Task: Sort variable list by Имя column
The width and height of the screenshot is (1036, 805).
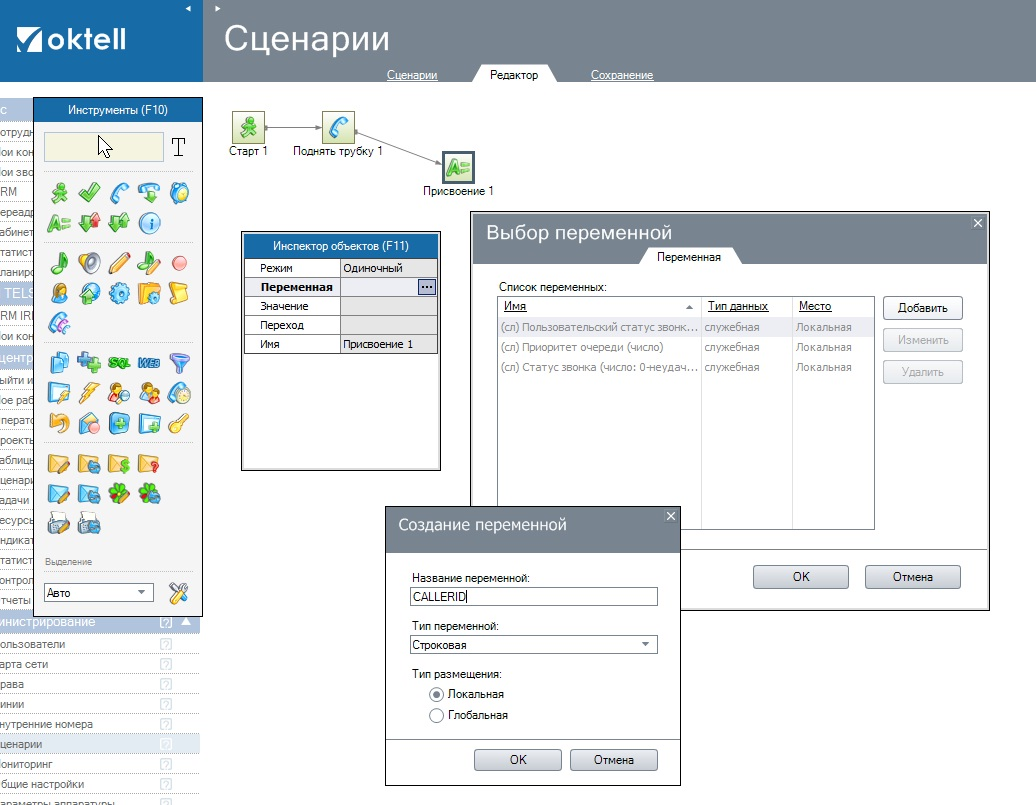Action: (x=597, y=306)
